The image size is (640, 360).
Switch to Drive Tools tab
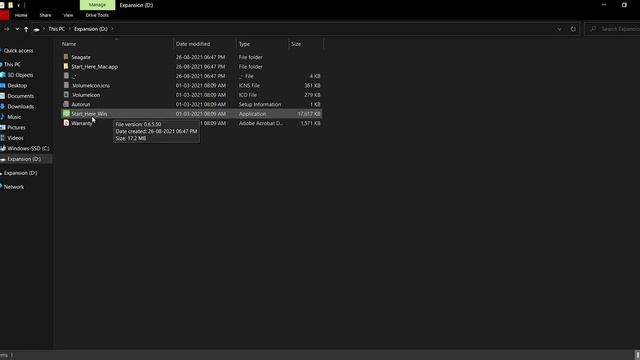(97, 15)
